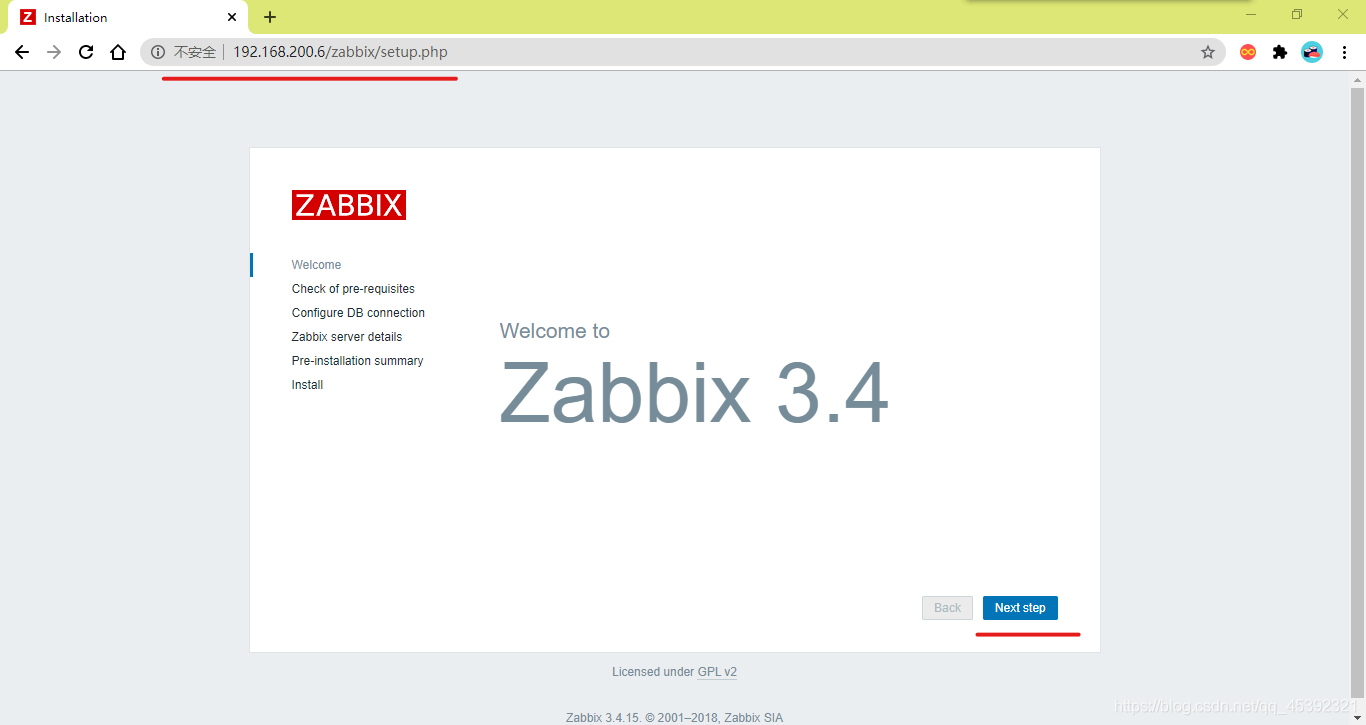Click the Zabbix 3.4 title text
The width and height of the screenshot is (1366, 725).
(694, 393)
